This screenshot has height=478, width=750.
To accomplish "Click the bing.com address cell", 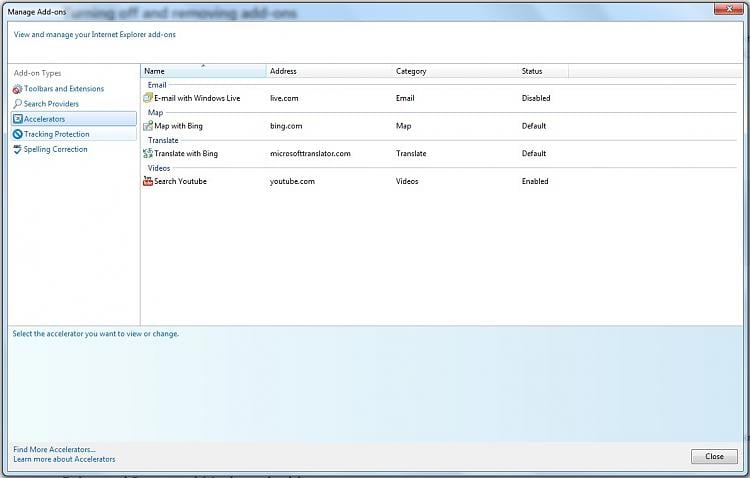I will [x=286, y=126].
